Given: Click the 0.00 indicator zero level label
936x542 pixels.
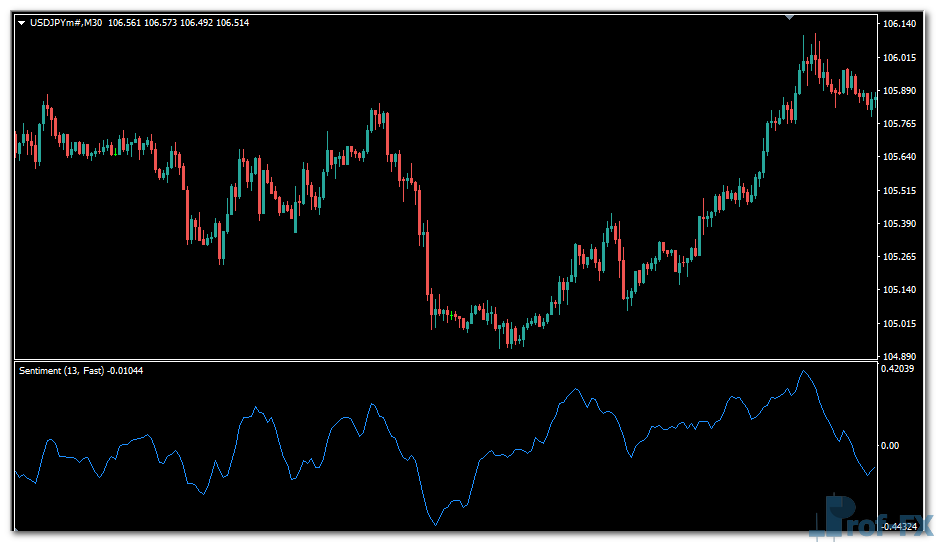Looking at the screenshot, I should pyautogui.click(x=890, y=446).
